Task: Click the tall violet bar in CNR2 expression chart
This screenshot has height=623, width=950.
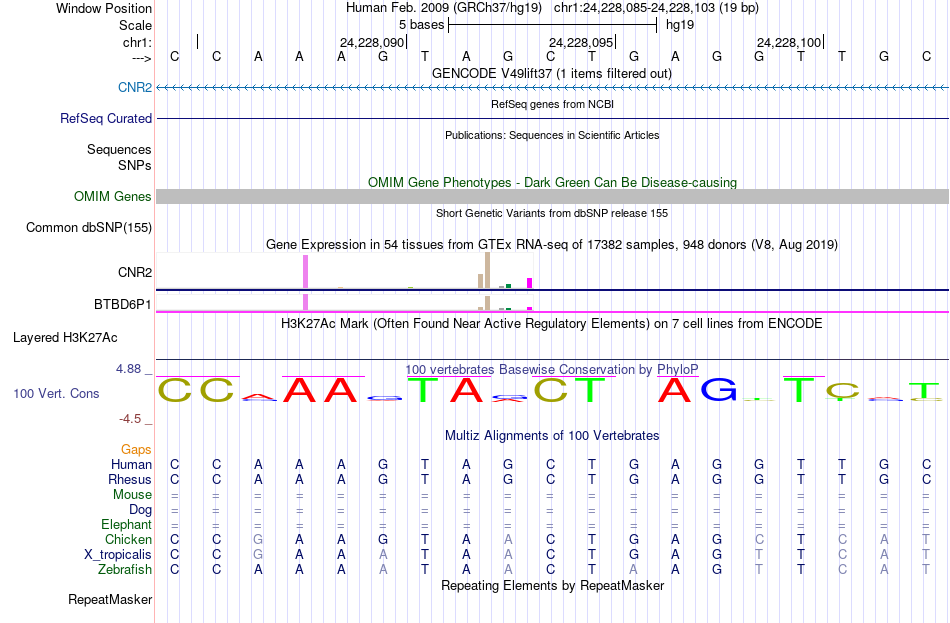Action: point(305,272)
